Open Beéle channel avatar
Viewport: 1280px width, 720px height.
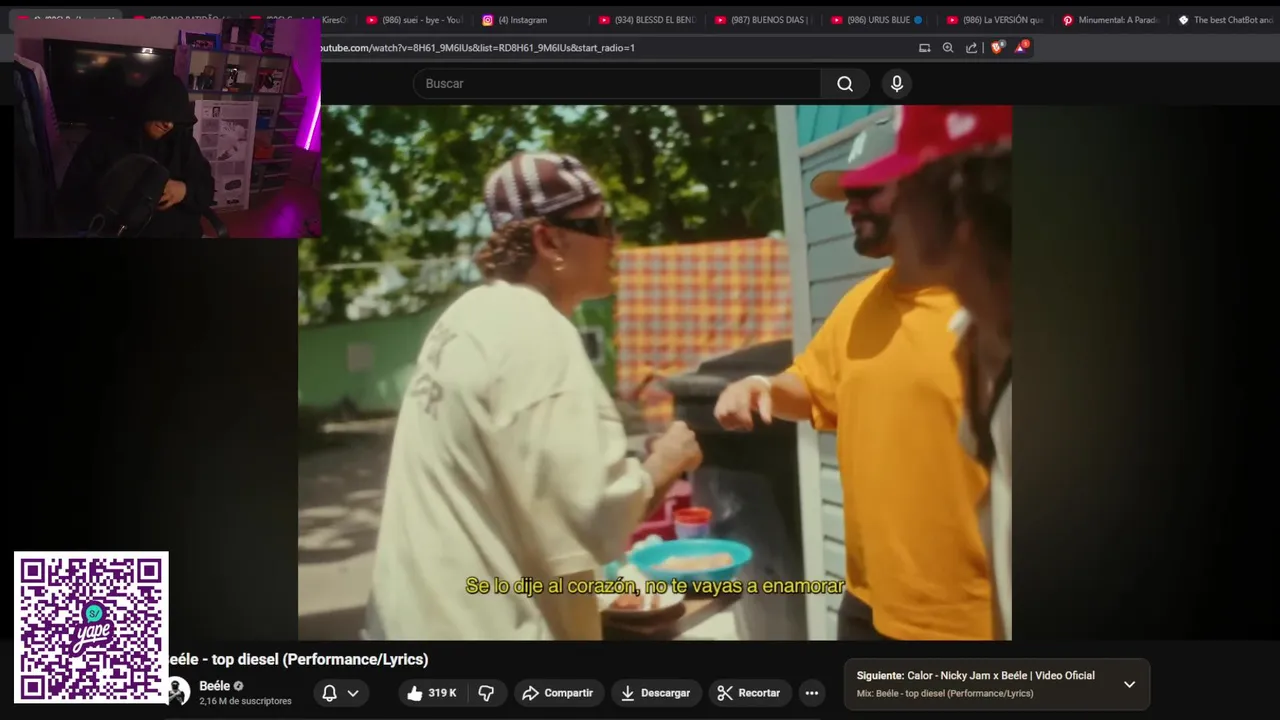tap(178, 692)
